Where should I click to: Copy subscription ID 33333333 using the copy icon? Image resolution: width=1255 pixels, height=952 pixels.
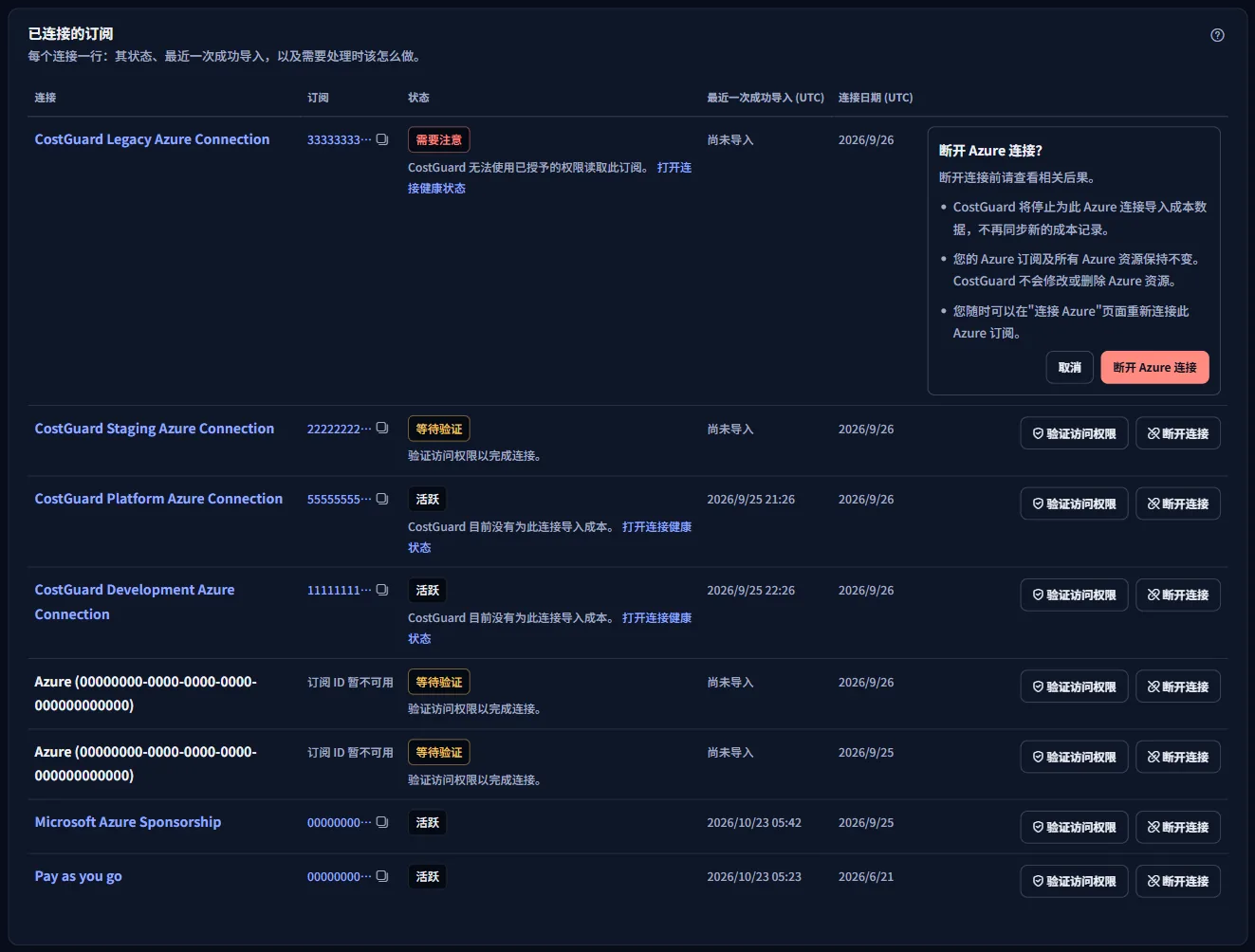tap(382, 139)
